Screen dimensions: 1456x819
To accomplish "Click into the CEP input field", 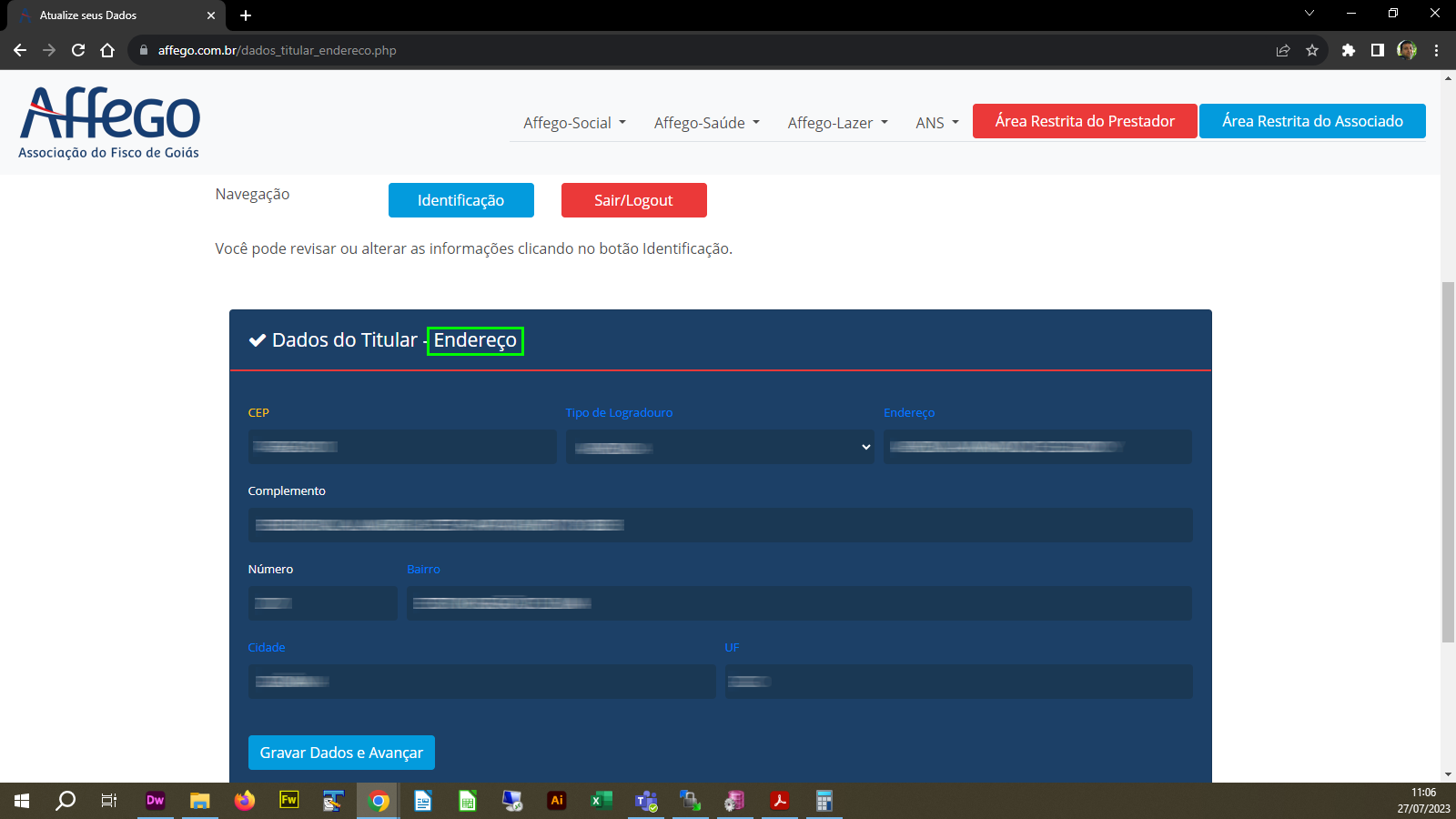I will pos(402,447).
